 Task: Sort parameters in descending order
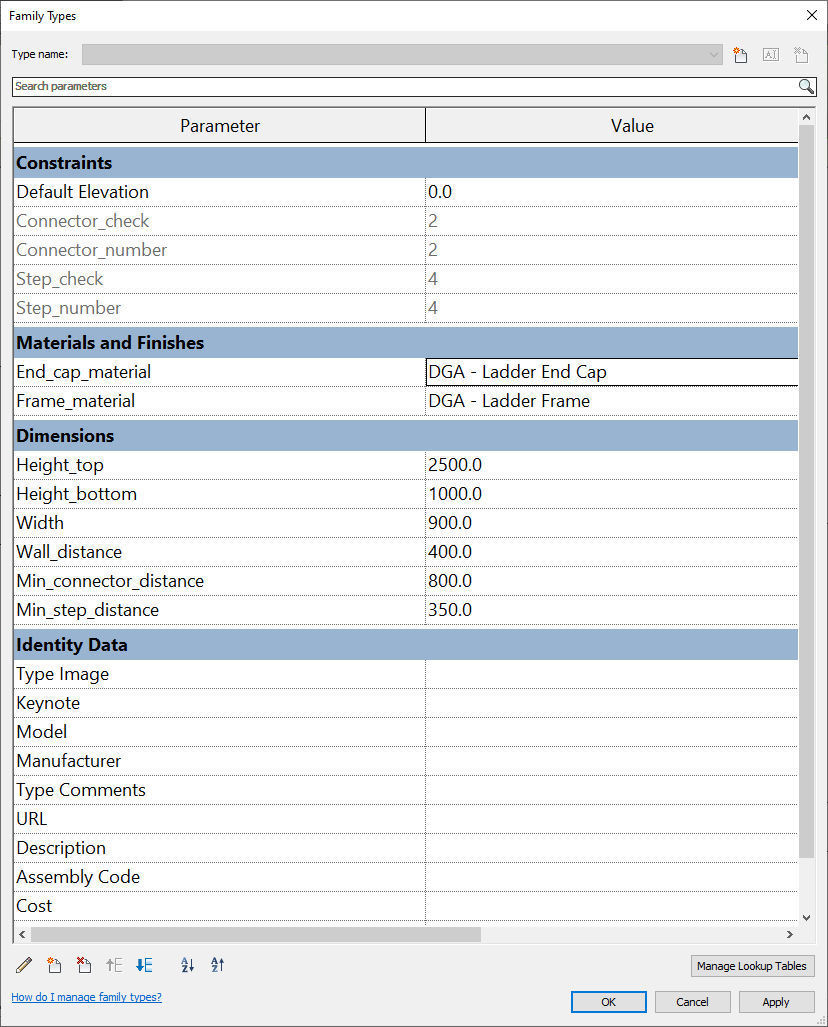click(x=218, y=965)
